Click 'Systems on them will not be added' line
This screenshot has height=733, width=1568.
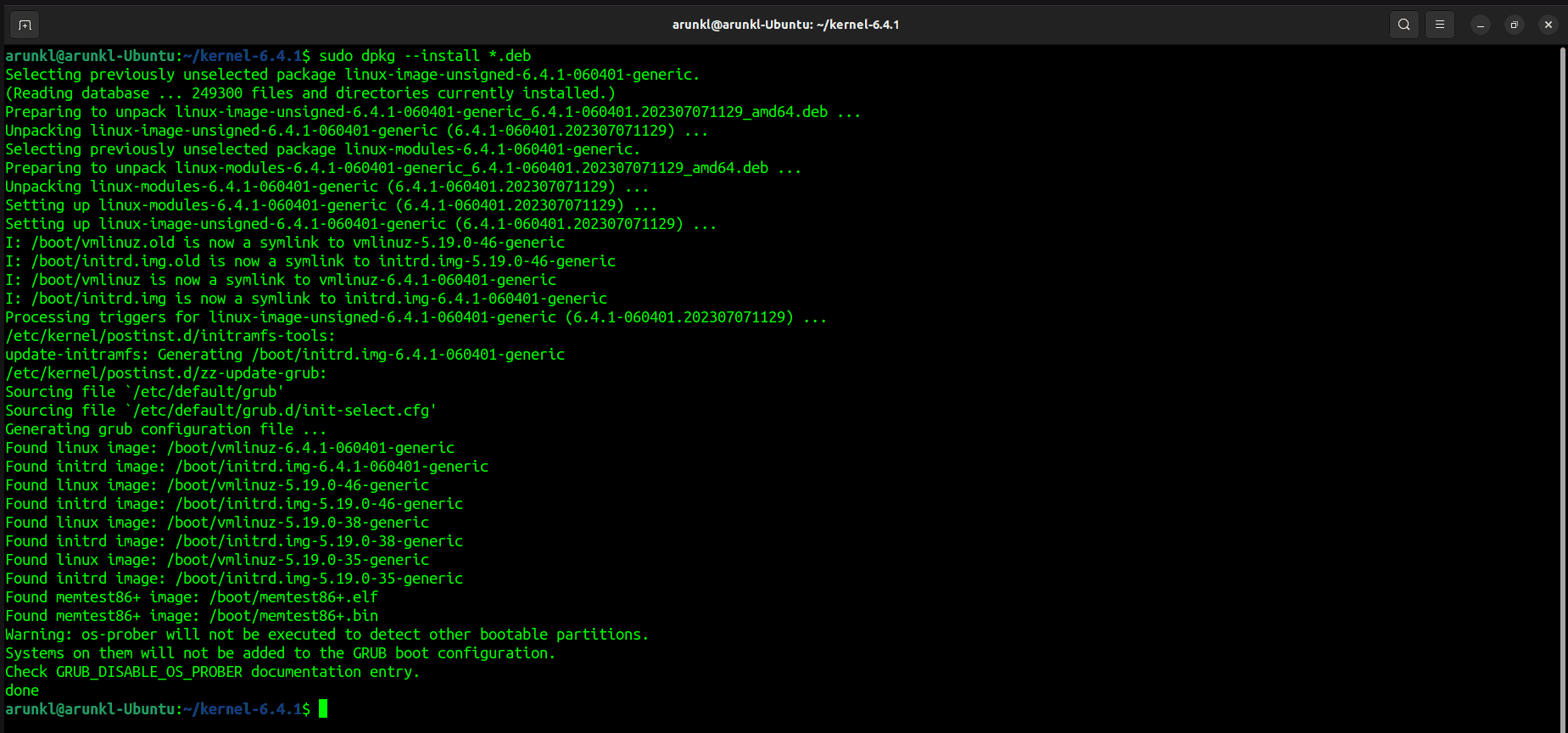click(281, 653)
